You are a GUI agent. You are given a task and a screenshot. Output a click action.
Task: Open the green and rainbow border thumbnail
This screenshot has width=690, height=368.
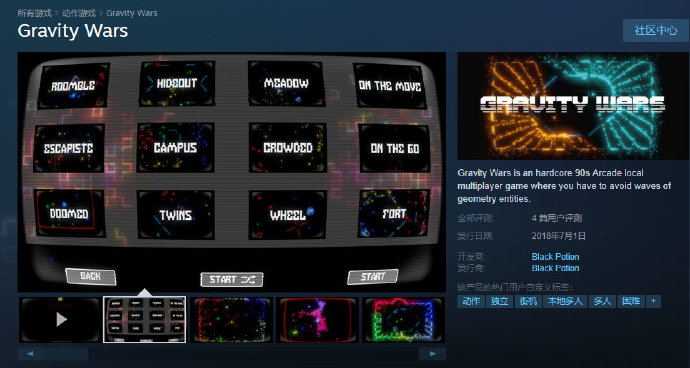click(404, 320)
